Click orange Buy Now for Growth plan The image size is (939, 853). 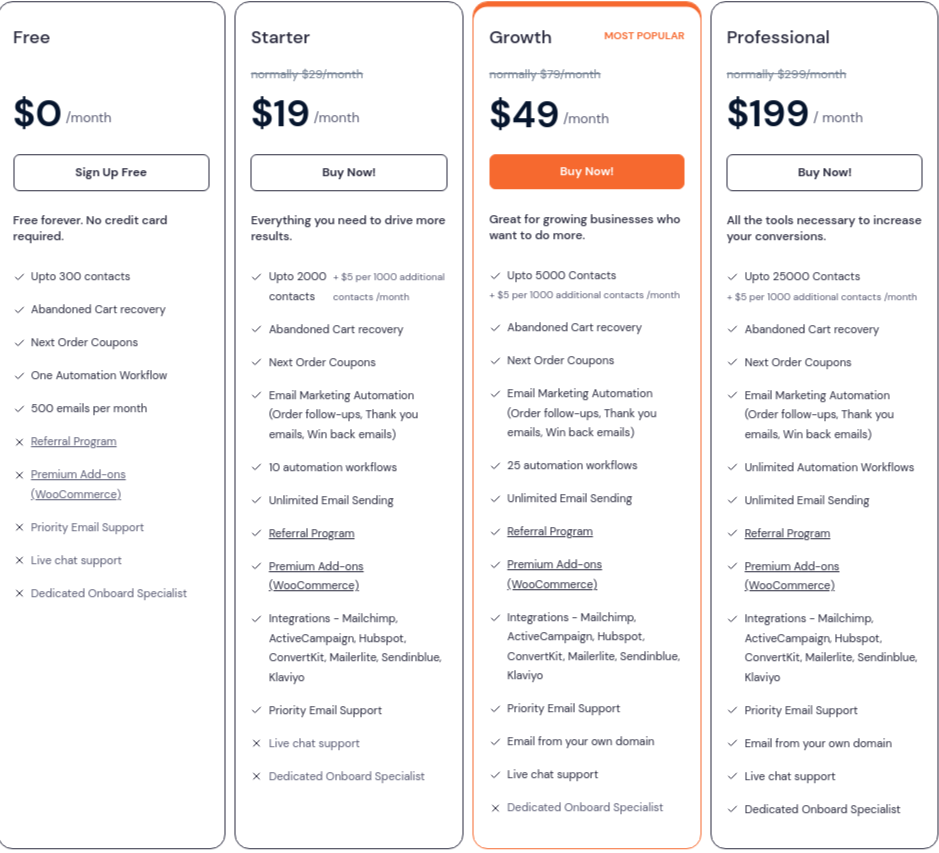[x=586, y=171]
